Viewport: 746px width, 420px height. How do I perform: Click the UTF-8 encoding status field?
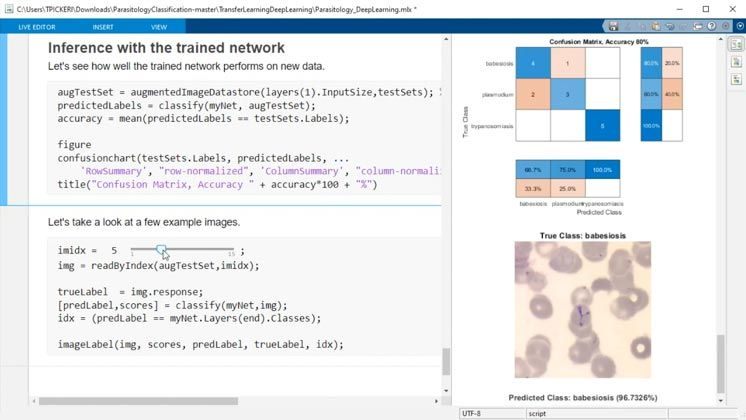pos(492,414)
